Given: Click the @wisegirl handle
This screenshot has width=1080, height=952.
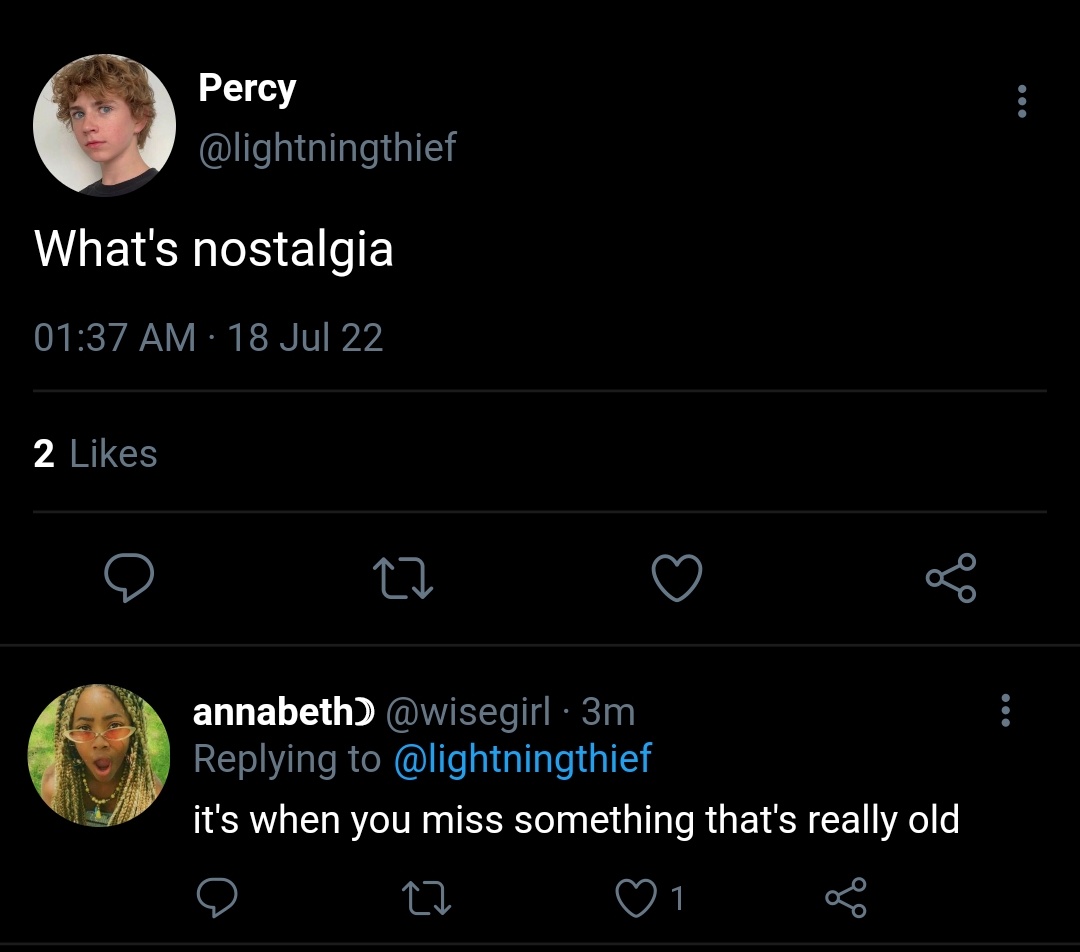Looking at the screenshot, I should point(468,712).
